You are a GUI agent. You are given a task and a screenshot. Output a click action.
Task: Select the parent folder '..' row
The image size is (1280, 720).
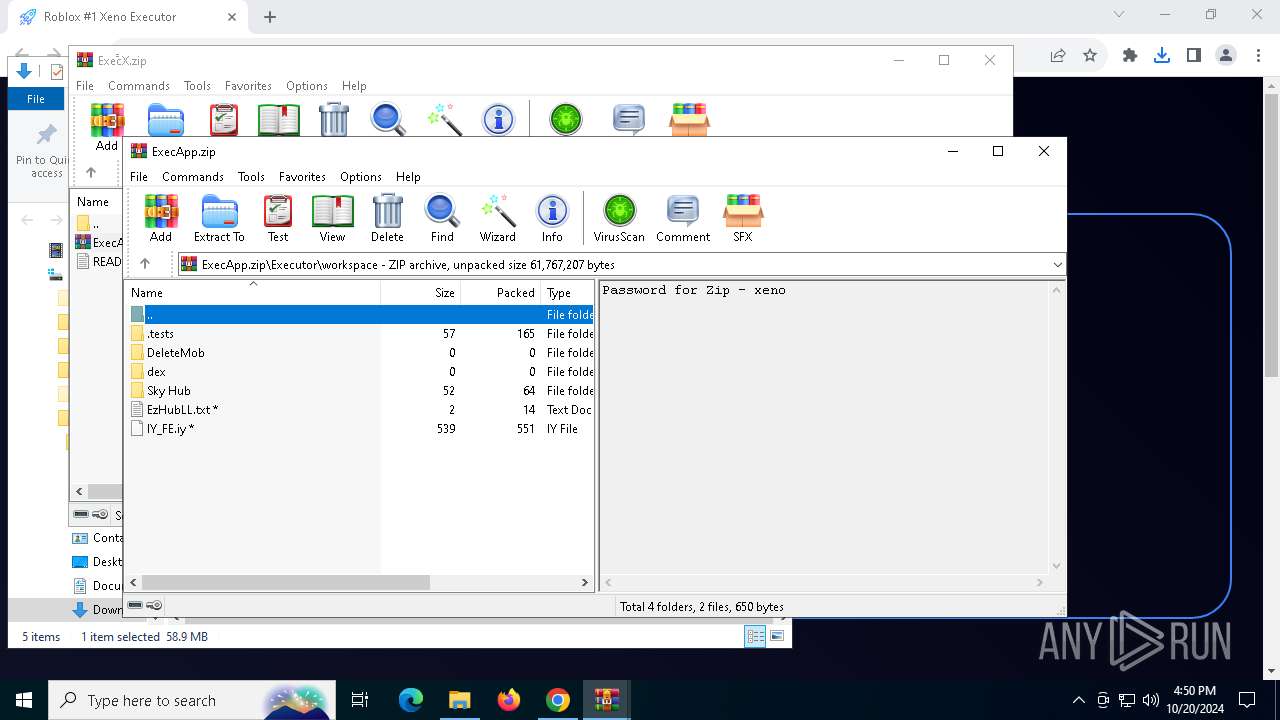(360, 314)
